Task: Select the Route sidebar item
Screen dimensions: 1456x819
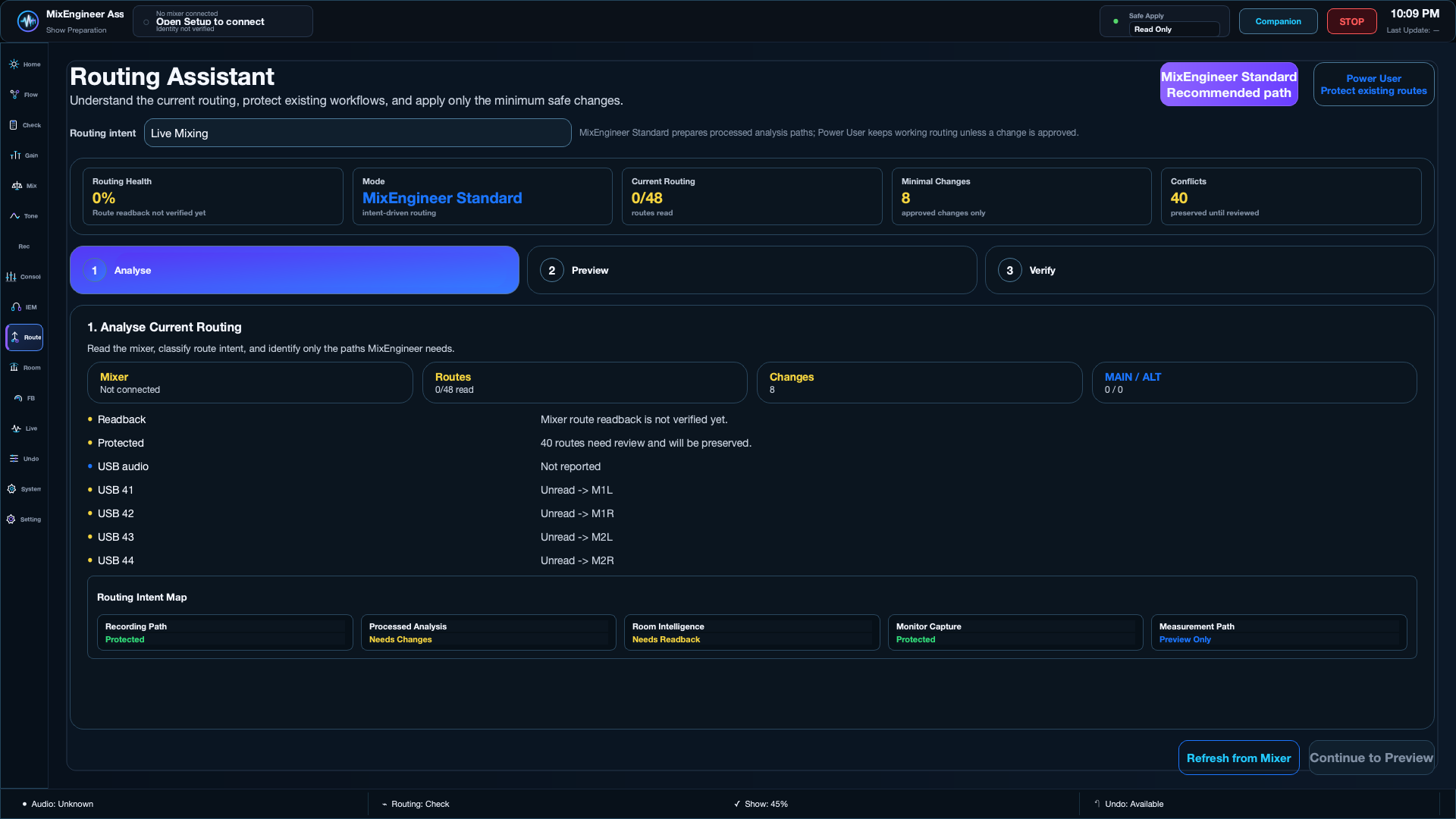Action: coord(24,337)
